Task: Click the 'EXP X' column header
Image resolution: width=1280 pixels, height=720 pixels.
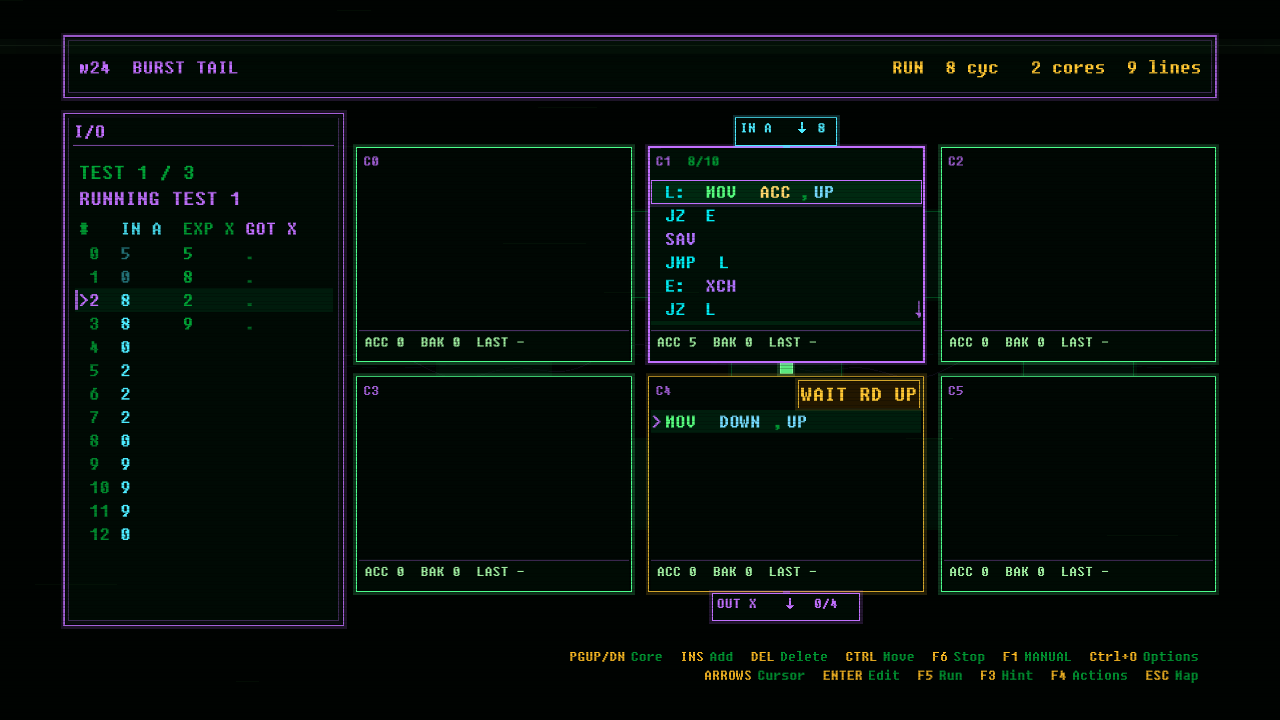Action: tap(209, 229)
